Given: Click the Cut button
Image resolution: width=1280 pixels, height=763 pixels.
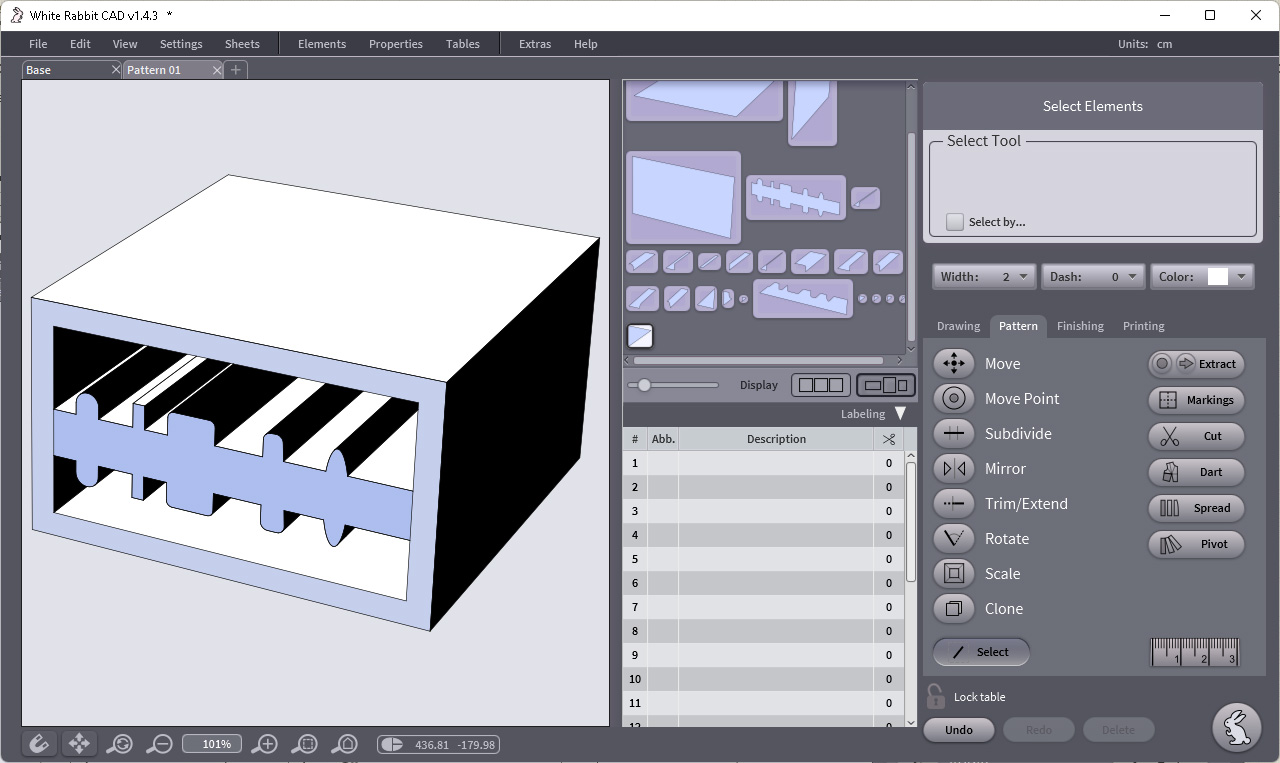Looking at the screenshot, I should 1195,436.
